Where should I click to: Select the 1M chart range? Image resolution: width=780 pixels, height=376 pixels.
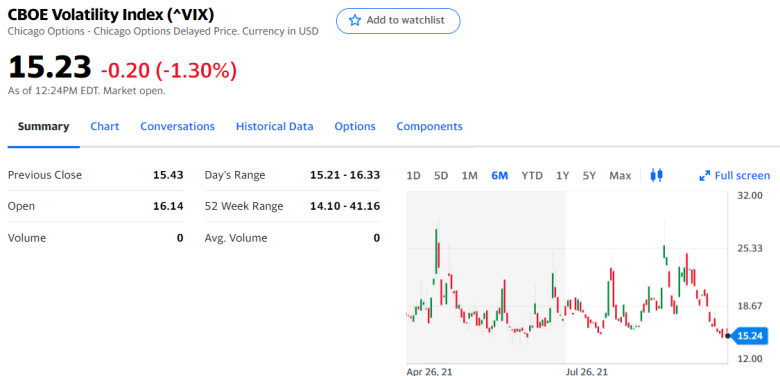[470, 176]
